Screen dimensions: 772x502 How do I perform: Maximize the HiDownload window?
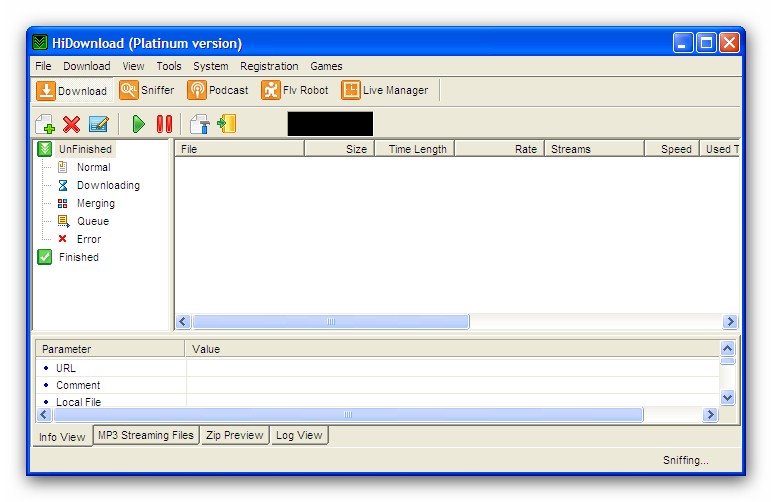point(706,43)
